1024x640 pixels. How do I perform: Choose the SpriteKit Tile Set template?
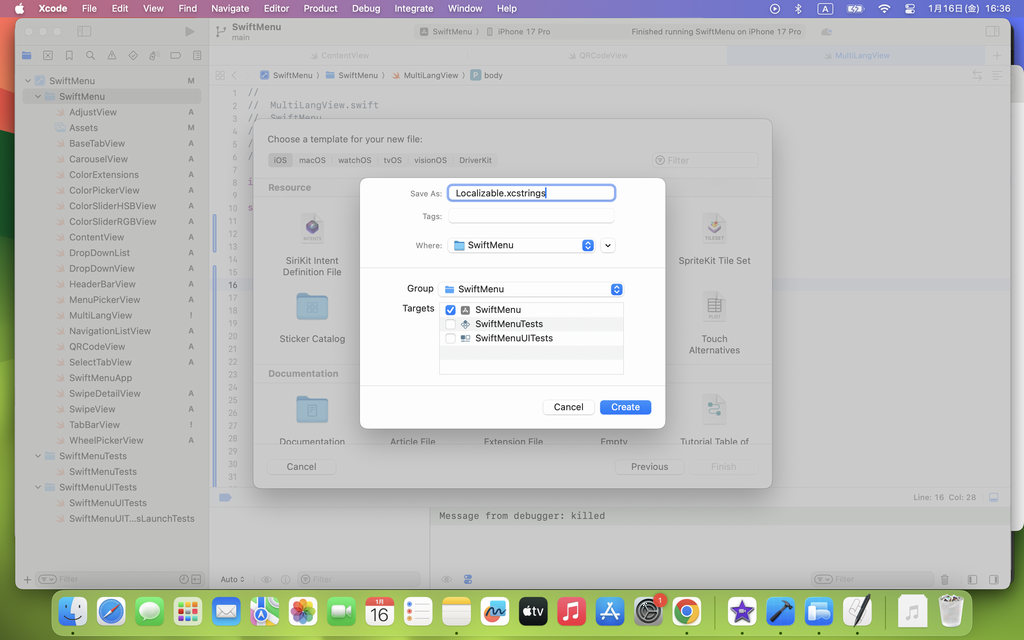pos(714,230)
